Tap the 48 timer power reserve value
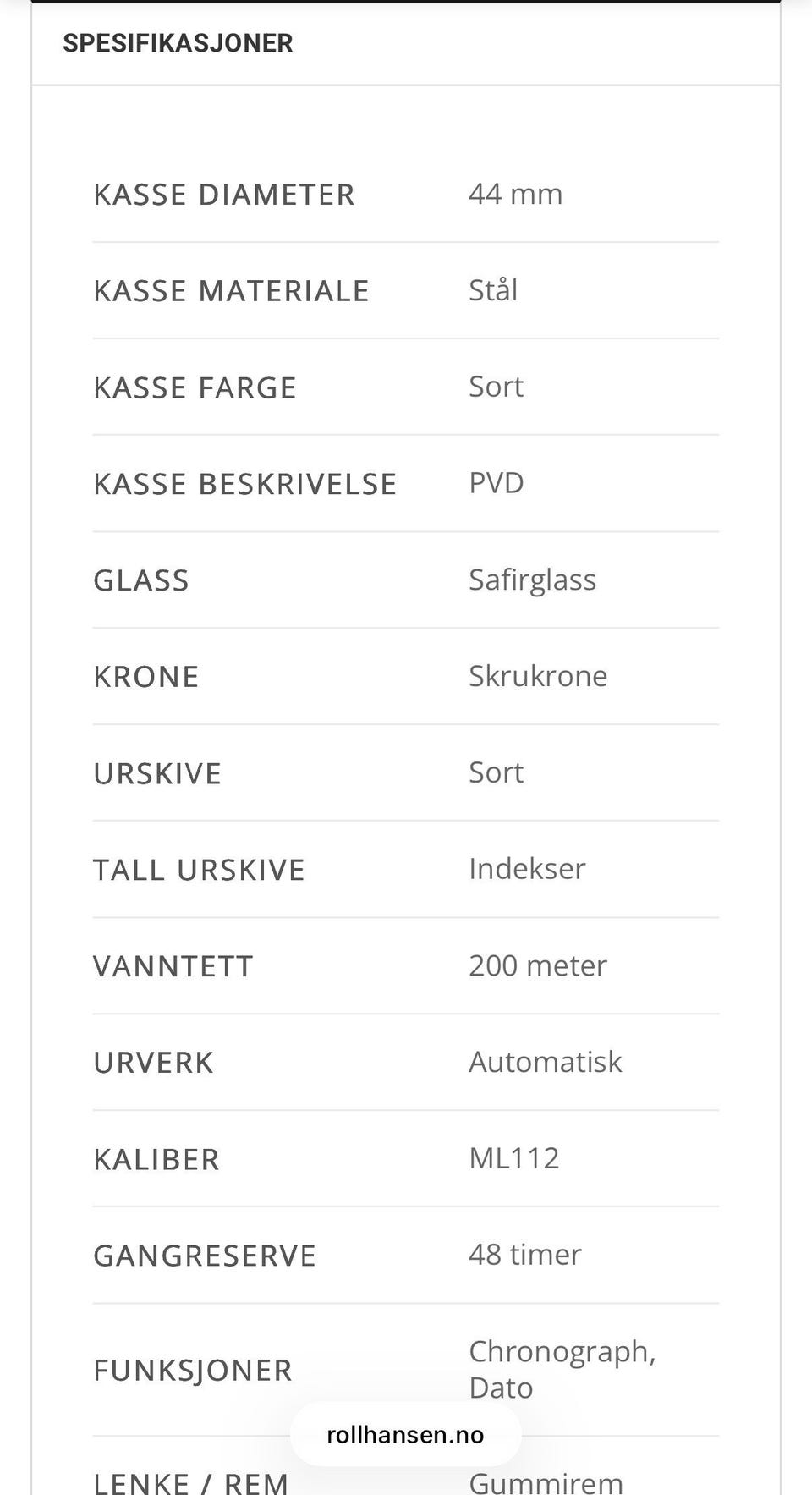This screenshot has height=1495, width=812. [x=525, y=1255]
